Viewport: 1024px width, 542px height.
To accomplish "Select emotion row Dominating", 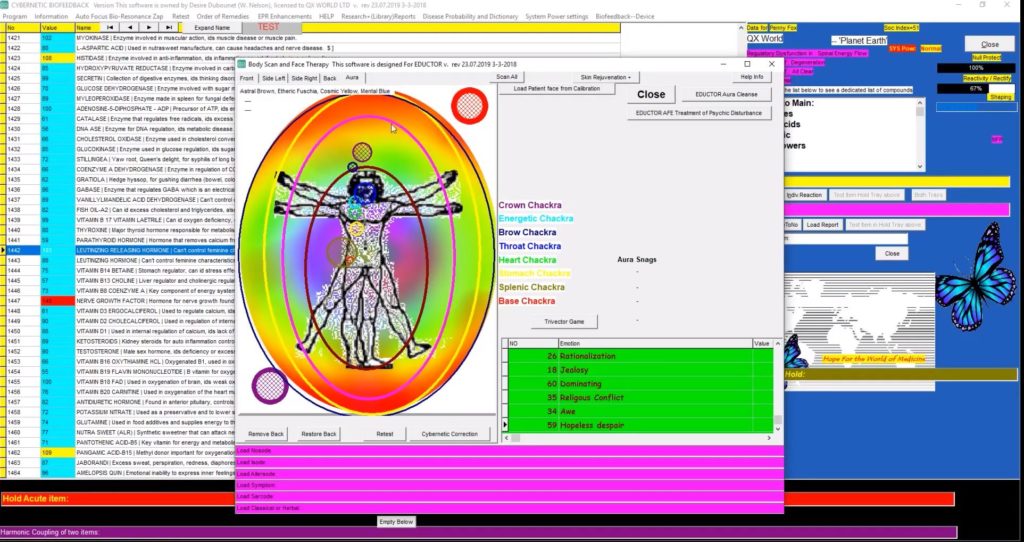I will (640, 384).
